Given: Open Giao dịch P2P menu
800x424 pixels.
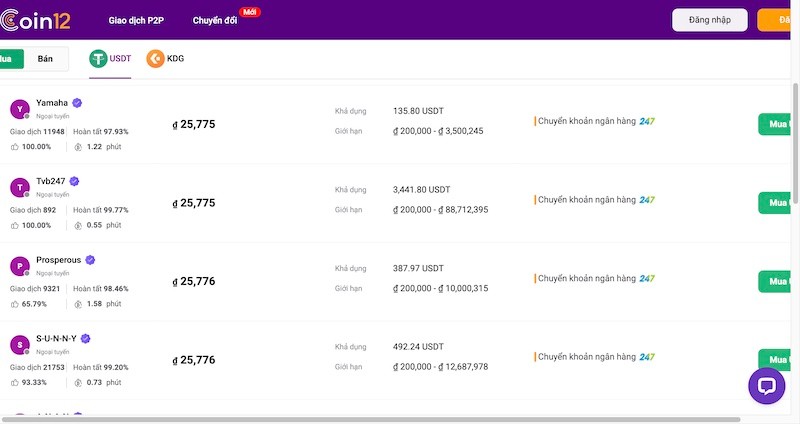Looking at the screenshot, I should point(136,20).
